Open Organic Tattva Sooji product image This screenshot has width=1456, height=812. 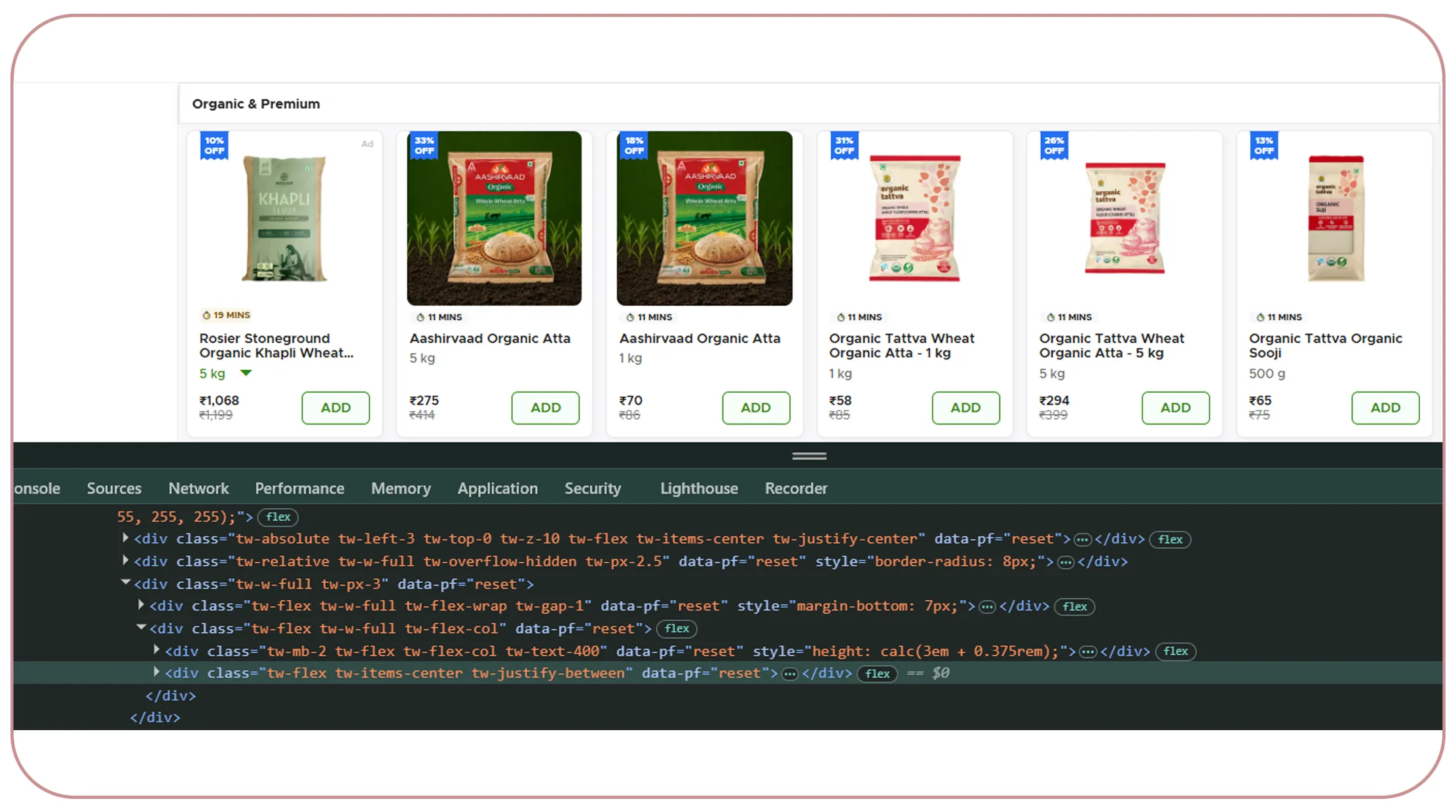1335,218
